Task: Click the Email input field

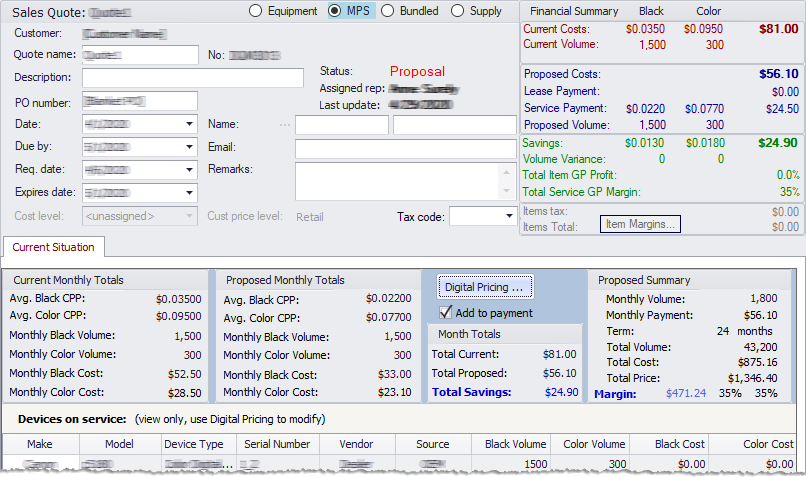Action: click(x=406, y=149)
